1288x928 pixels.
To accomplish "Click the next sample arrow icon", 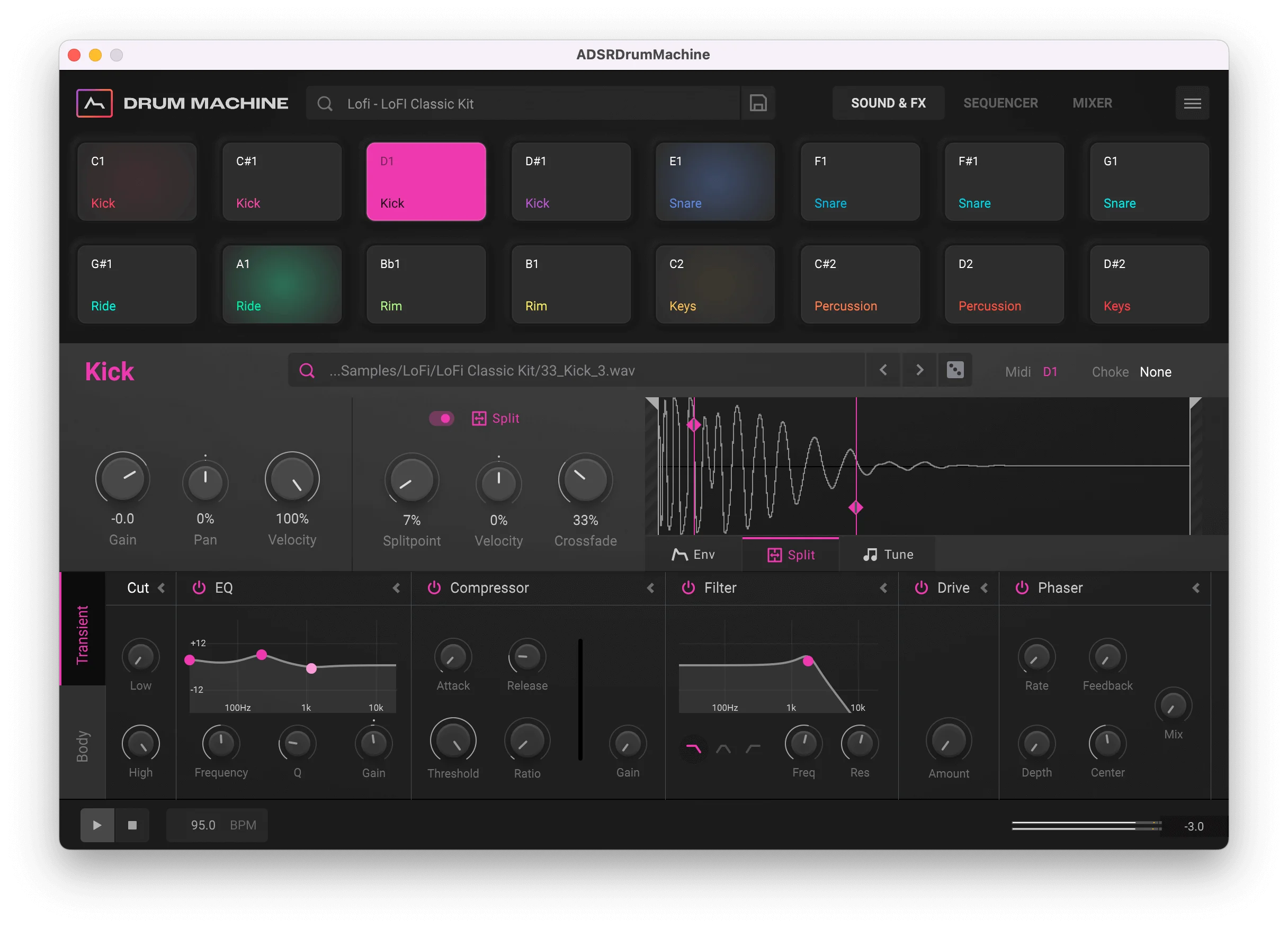I will (919, 370).
